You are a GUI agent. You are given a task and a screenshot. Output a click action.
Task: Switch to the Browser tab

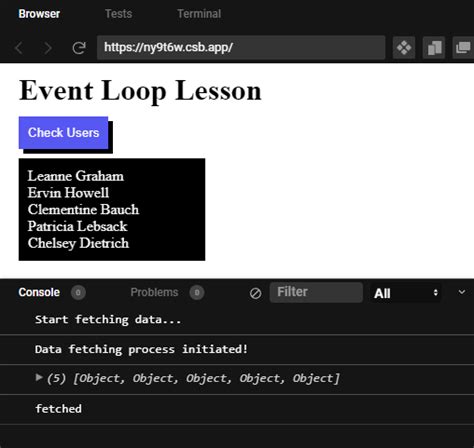point(39,14)
